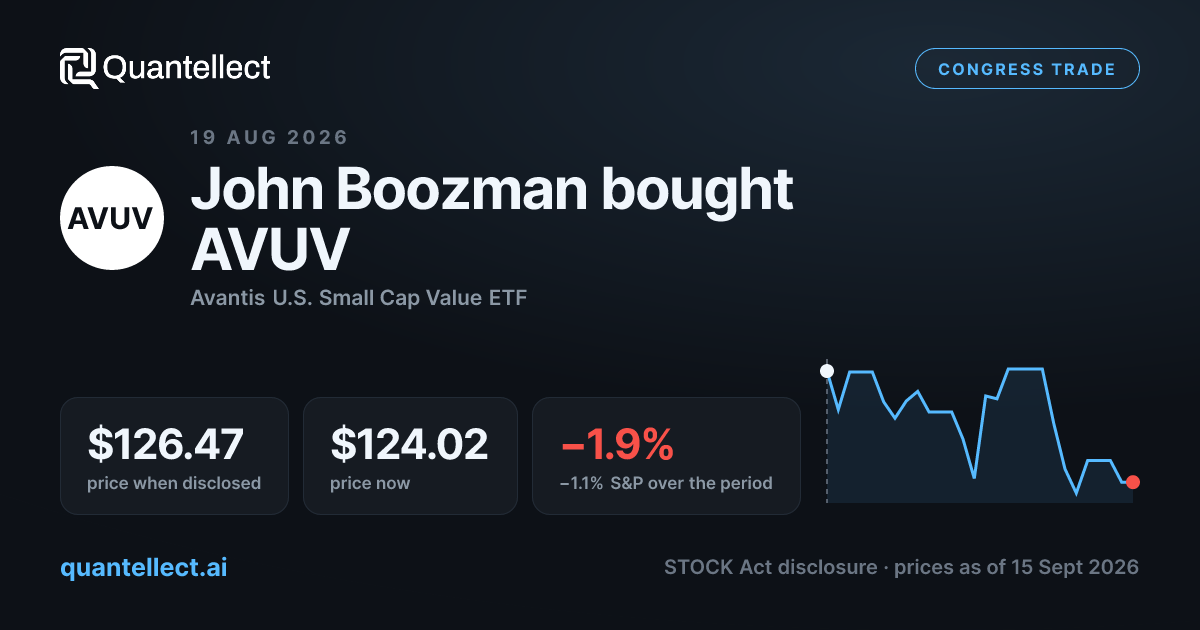Screen dimensions: 1200x630
Task: Click the John Boozman bought AVUV headline
Action: click(492, 220)
